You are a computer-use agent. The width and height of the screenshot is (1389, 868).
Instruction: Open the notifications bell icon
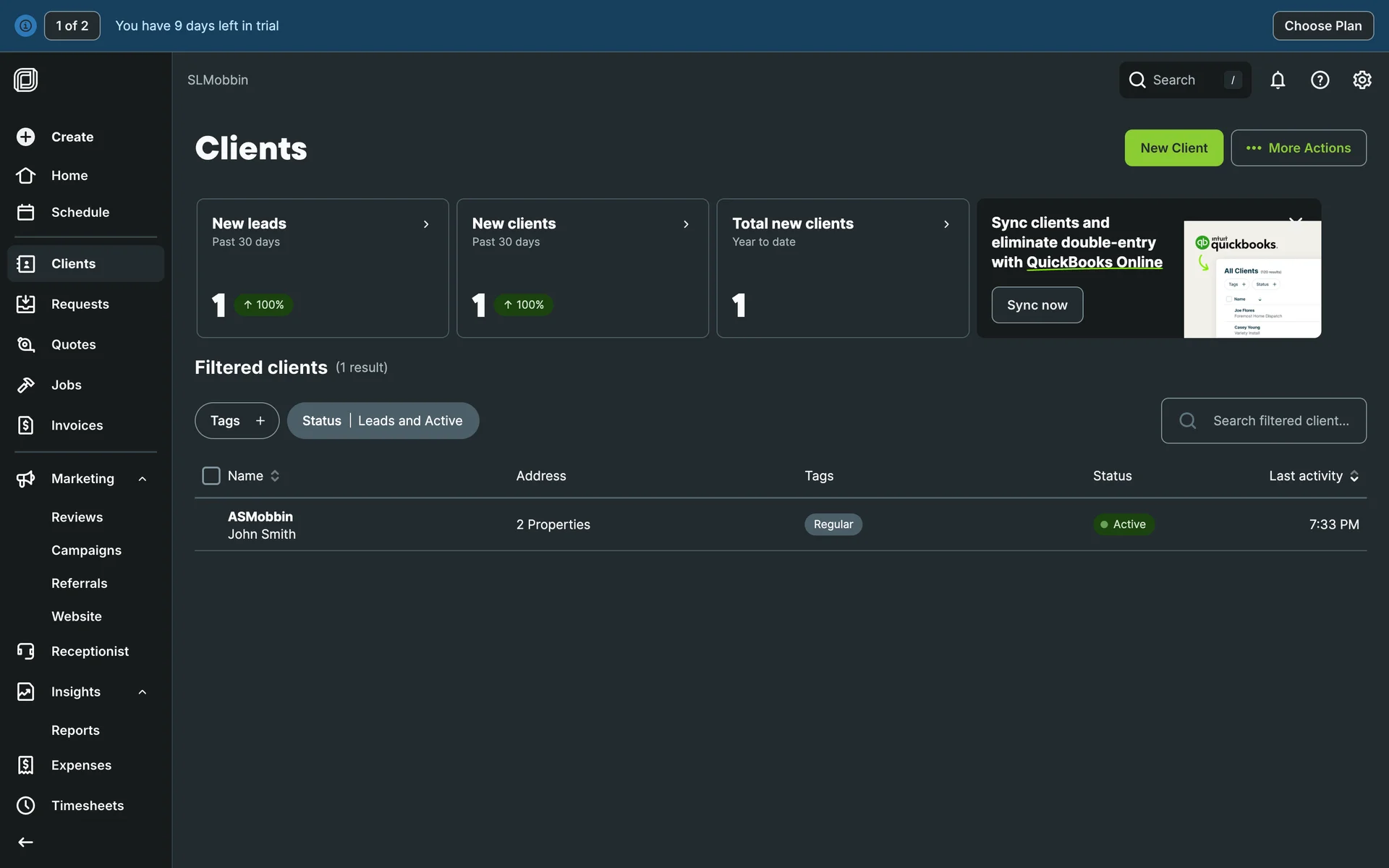pos(1278,80)
